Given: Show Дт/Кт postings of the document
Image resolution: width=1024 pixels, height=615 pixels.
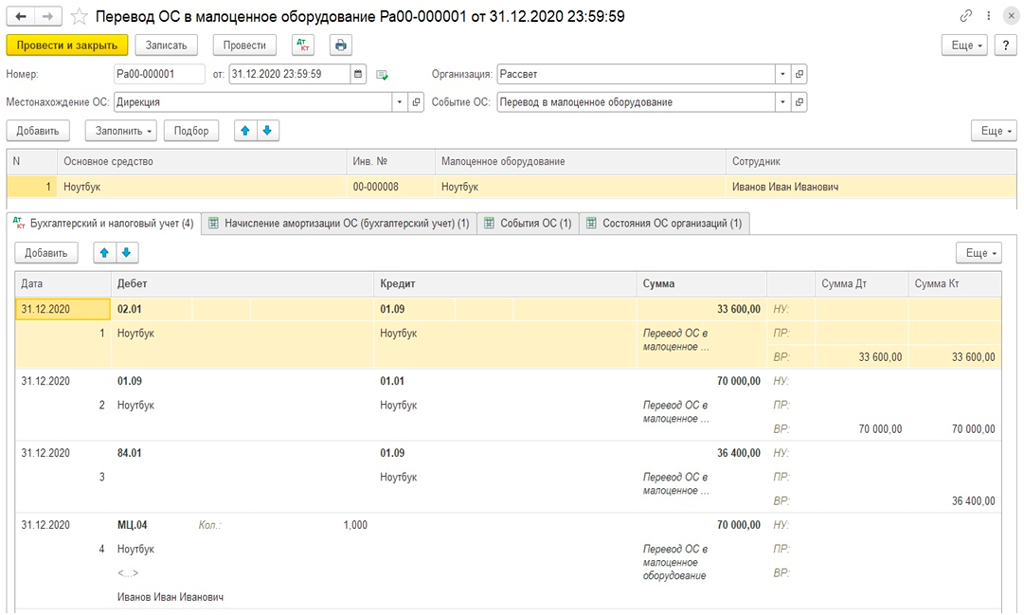Looking at the screenshot, I should coord(303,45).
